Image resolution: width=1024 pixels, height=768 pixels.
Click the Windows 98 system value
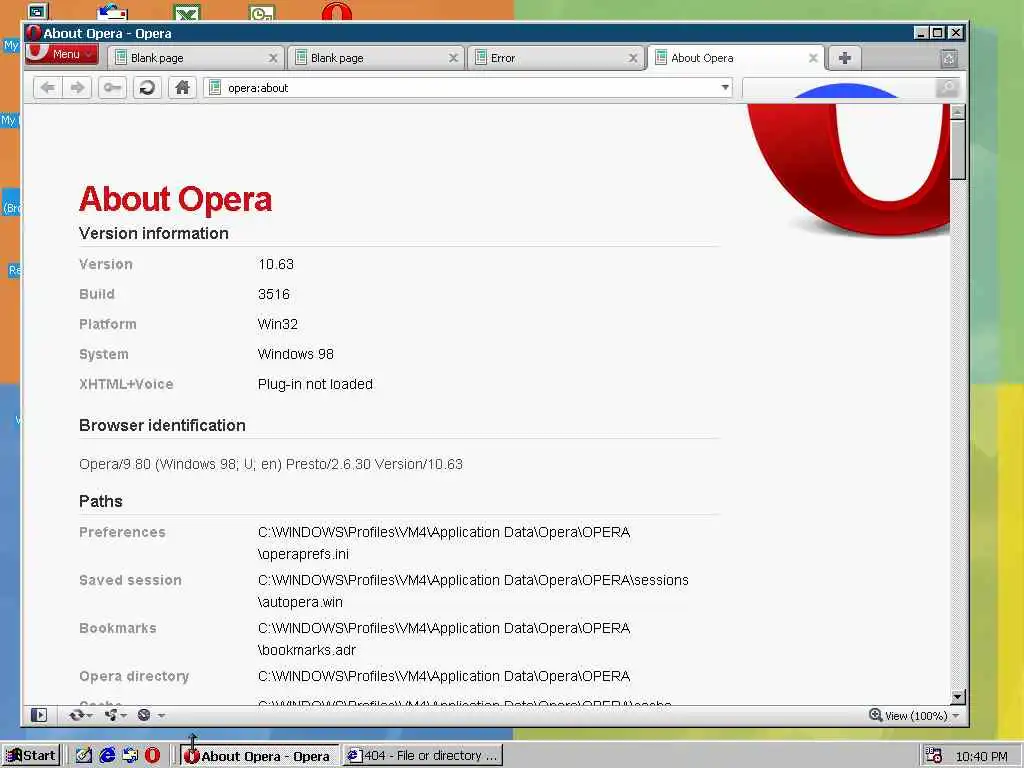coord(295,355)
